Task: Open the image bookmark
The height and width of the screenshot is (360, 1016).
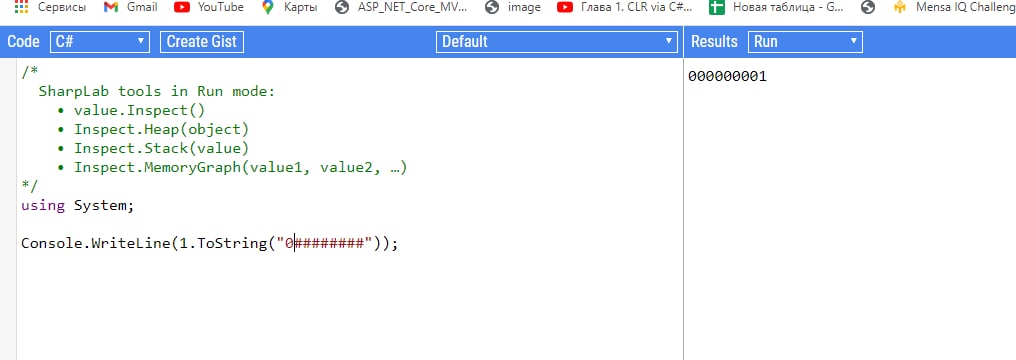Action: [x=513, y=7]
